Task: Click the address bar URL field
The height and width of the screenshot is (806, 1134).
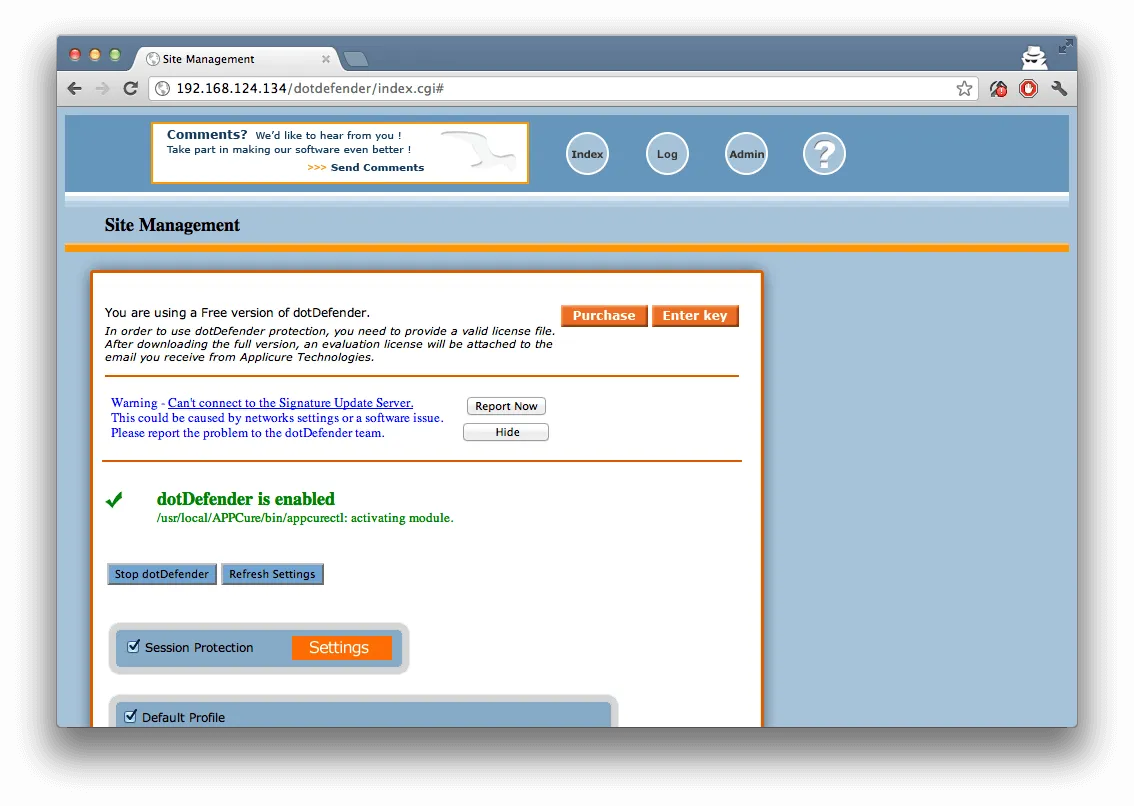Action: pyautogui.click(x=560, y=89)
